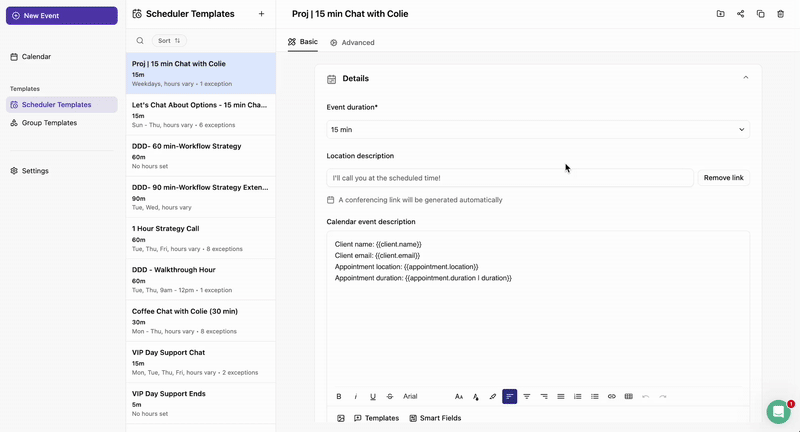
Task: Collapse the Details section
Action: [x=745, y=78]
